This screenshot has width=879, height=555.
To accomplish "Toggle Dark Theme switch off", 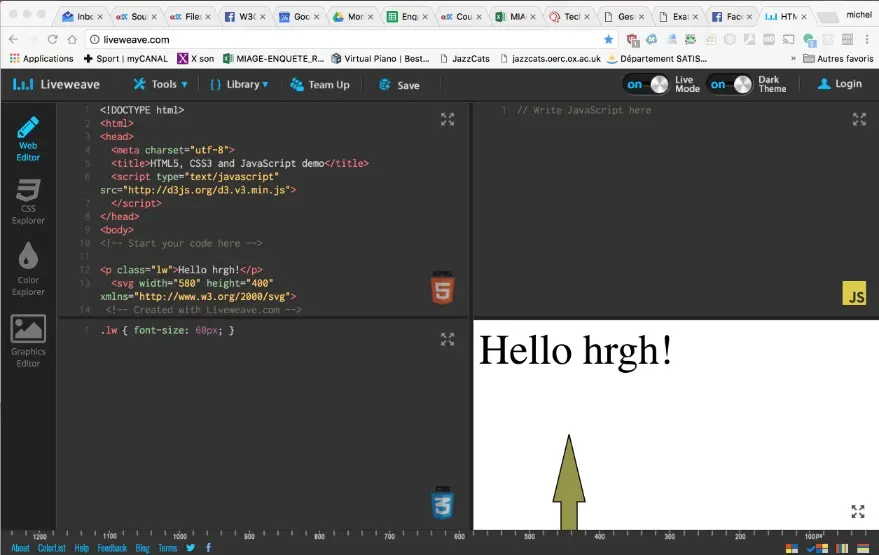I will point(729,85).
